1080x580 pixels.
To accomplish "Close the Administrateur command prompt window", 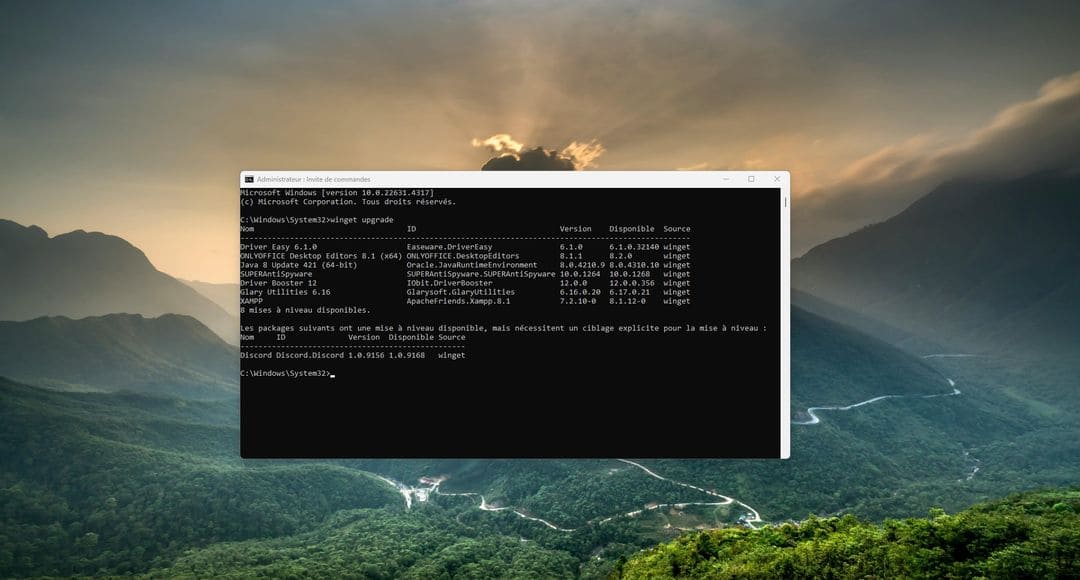I will tap(777, 179).
